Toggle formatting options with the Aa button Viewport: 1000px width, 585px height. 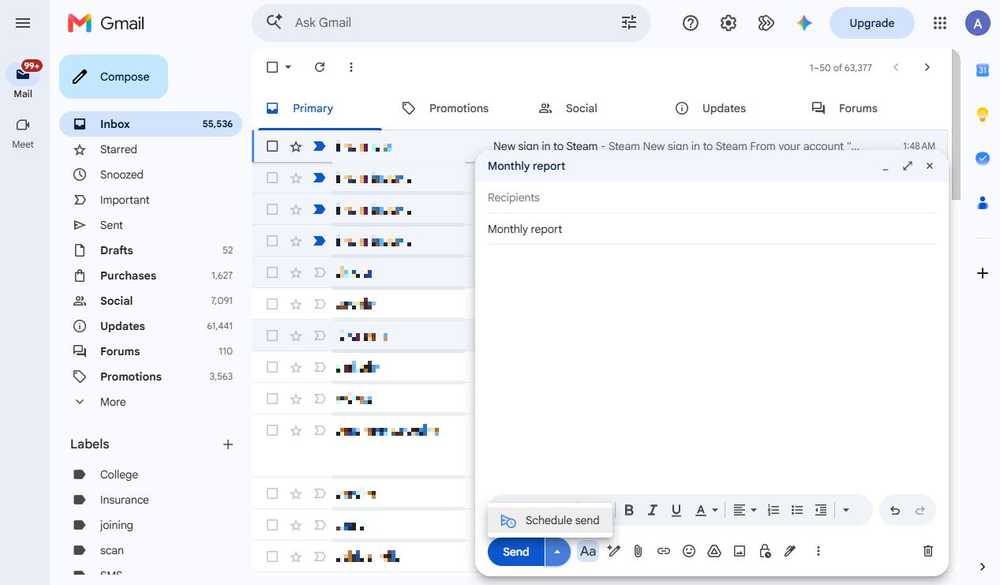tap(588, 551)
